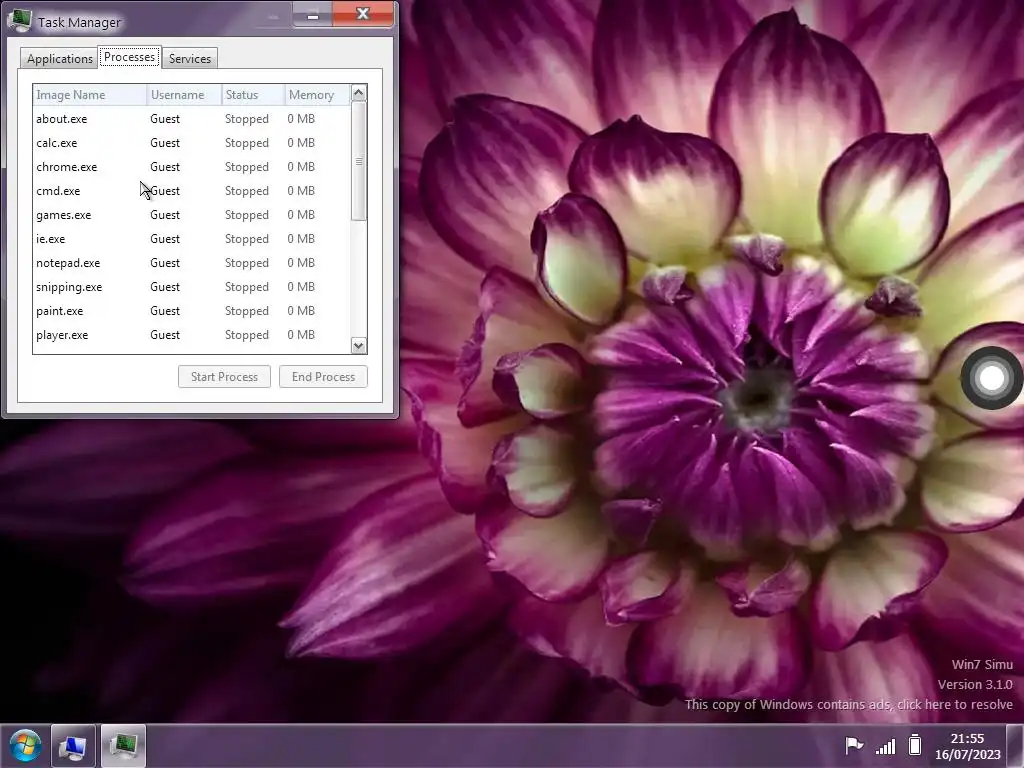This screenshot has width=1024, height=768.
Task: Select chrome.exe in the process list
Action: click(x=191, y=167)
